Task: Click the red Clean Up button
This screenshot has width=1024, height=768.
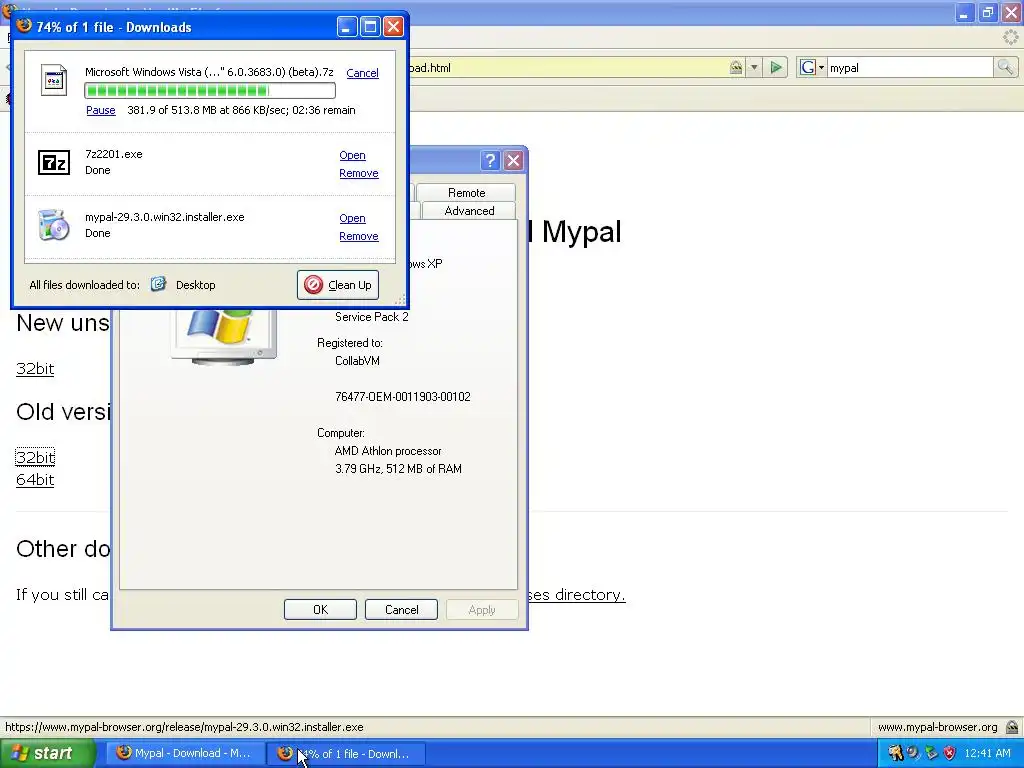Action: tap(338, 285)
